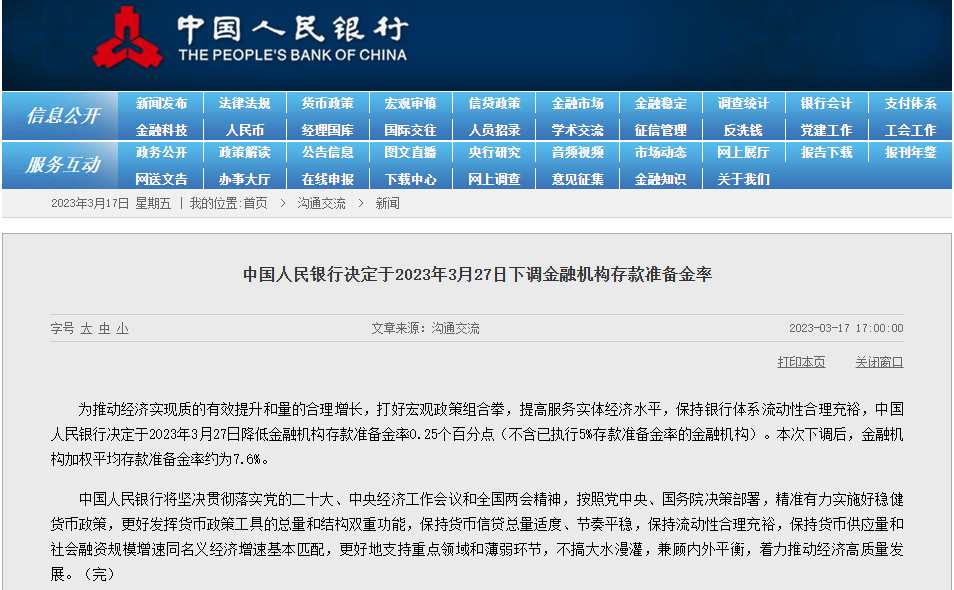Open 经理国库 menu item
This screenshot has height=590, width=954.
pyautogui.click(x=327, y=130)
